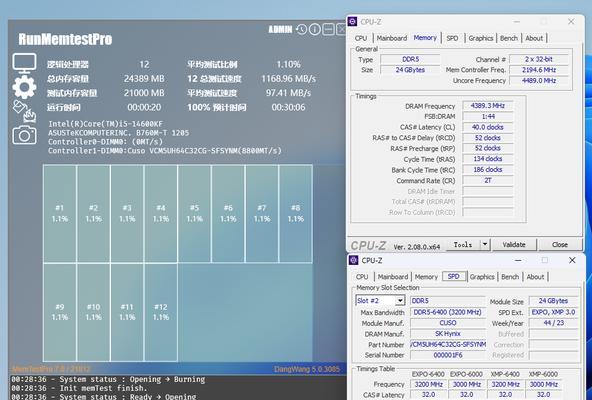Open the Bench tab in upper CPU-Z
This screenshot has width=592, height=400.
(509, 38)
